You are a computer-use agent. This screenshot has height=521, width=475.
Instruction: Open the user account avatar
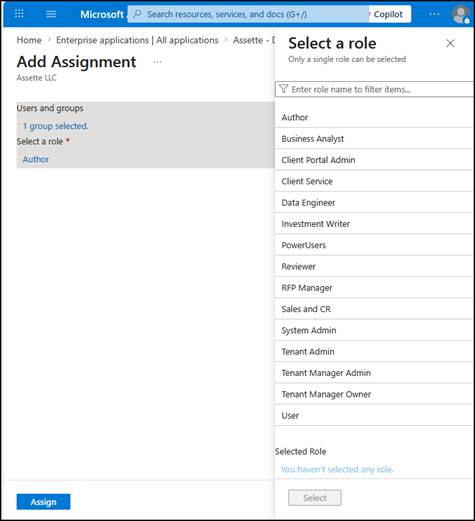[x=461, y=15]
